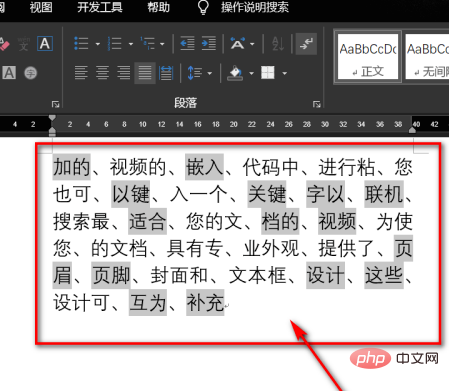
Task: Click highlighted word 嵌入
Action: pyautogui.click(x=204, y=167)
